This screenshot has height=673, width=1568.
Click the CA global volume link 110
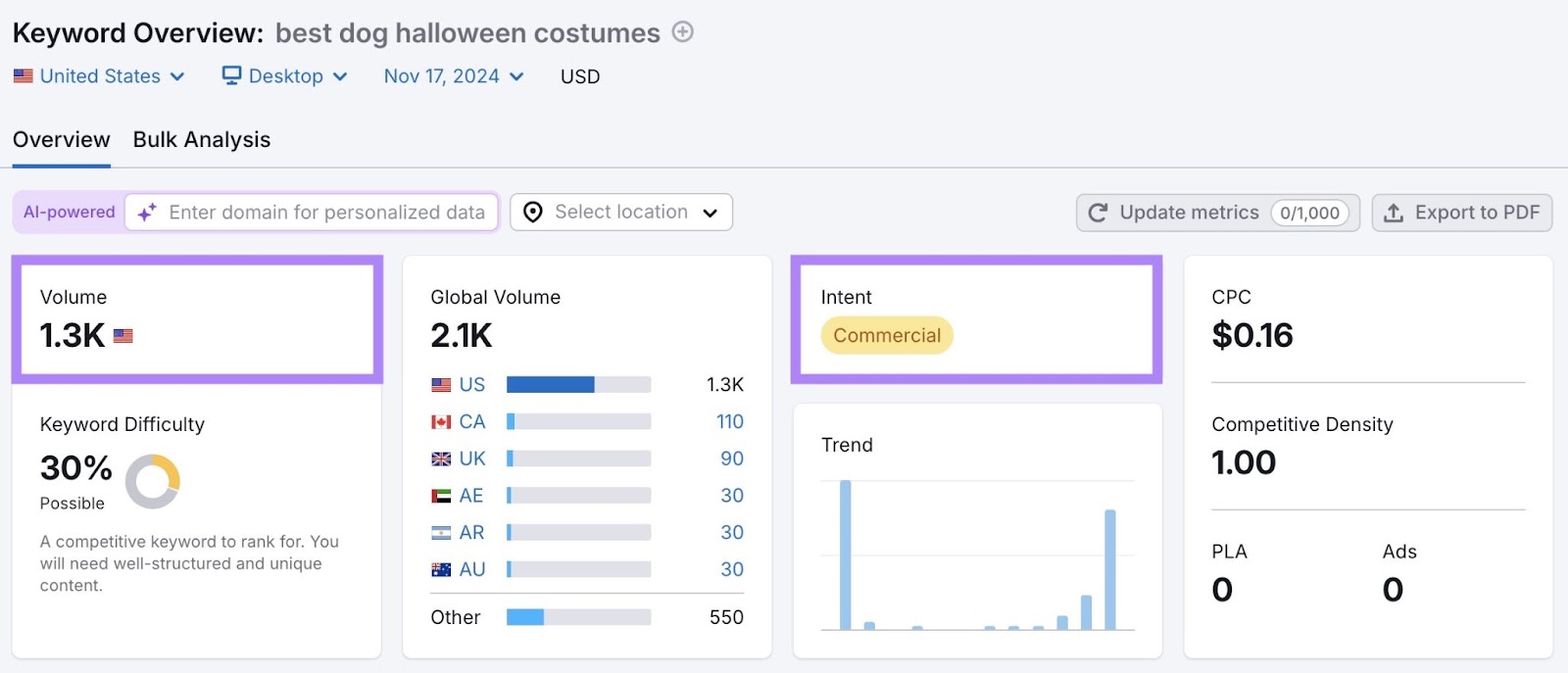[729, 422]
